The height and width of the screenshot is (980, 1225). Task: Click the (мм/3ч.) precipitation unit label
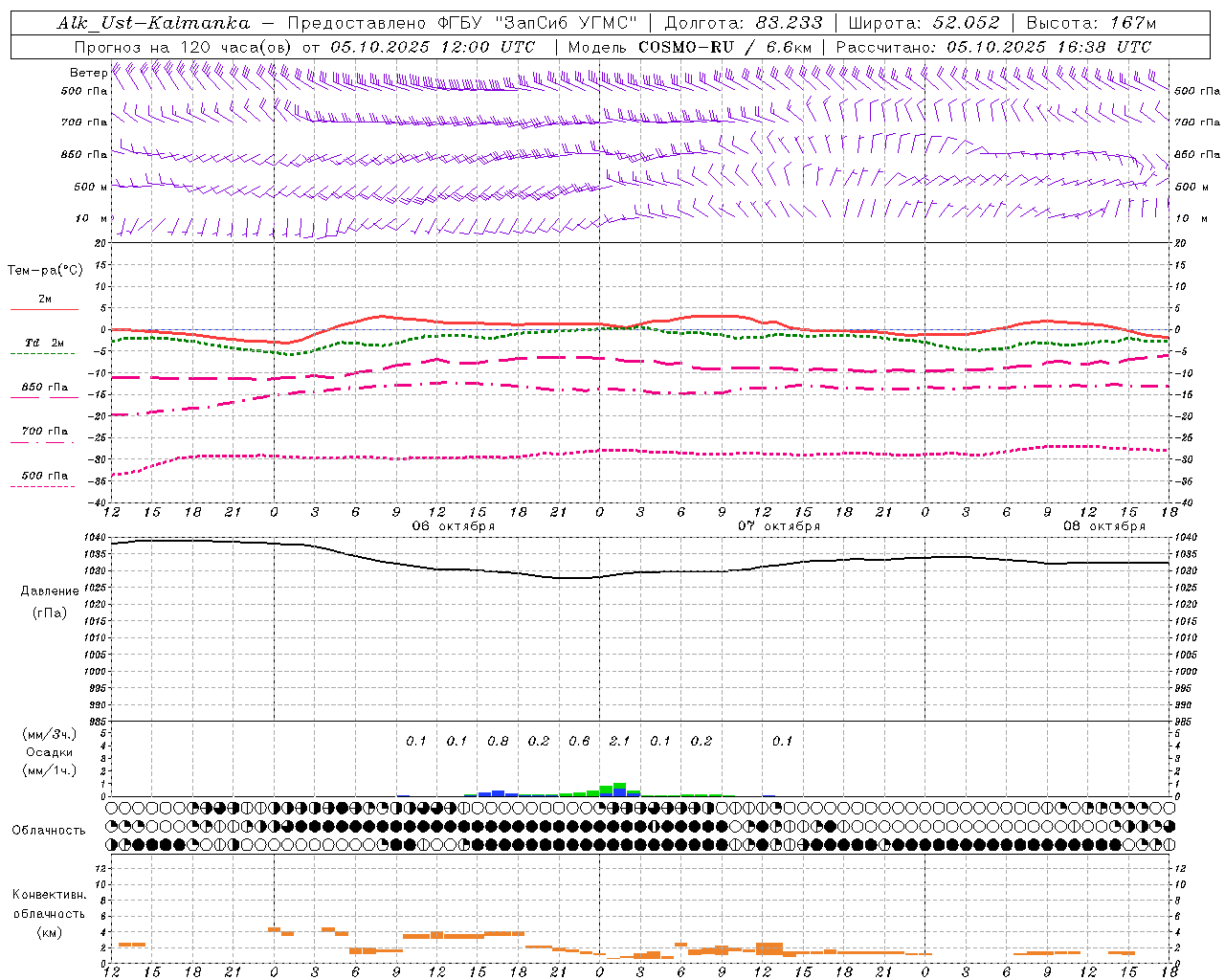click(49, 734)
